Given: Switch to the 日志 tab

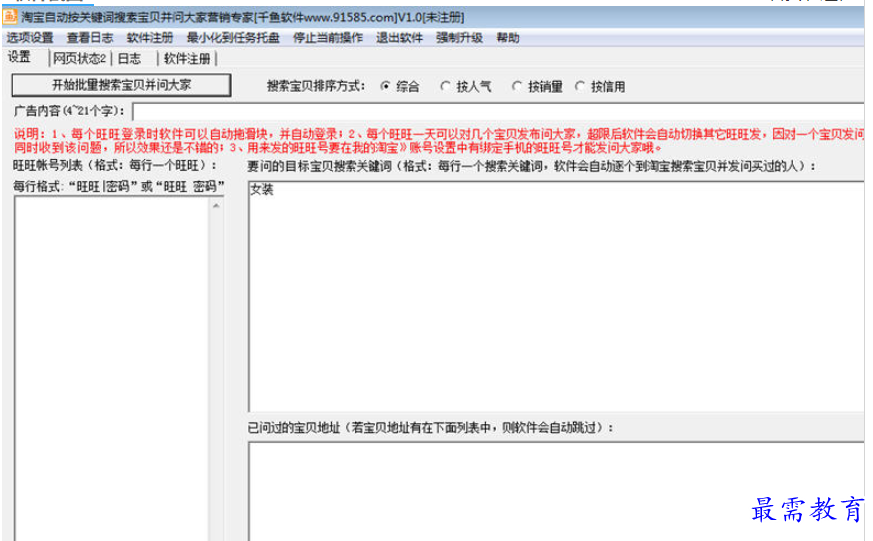Looking at the screenshot, I should 129,58.
